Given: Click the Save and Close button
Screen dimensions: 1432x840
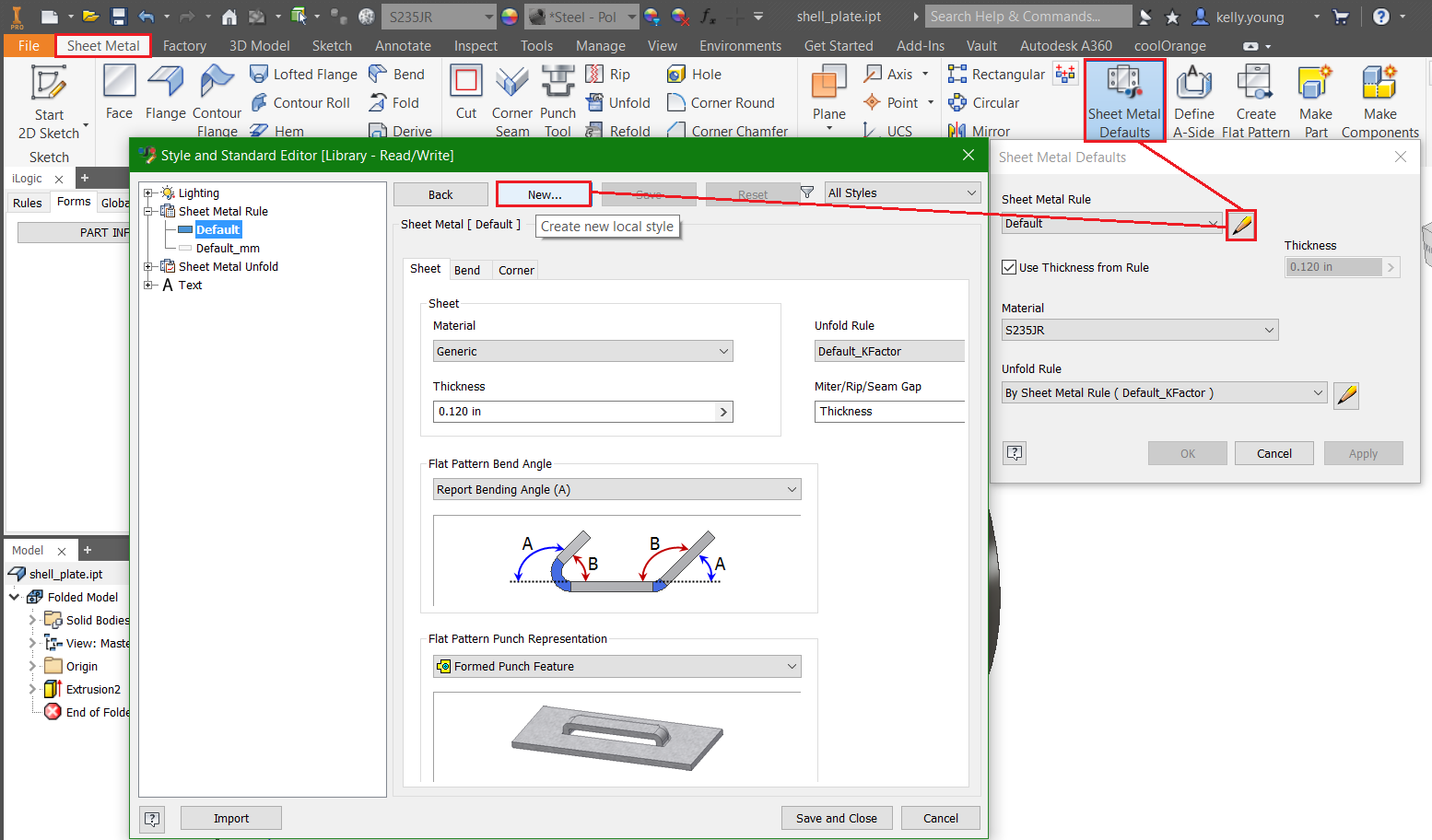Looking at the screenshot, I should pyautogui.click(x=836, y=819).
